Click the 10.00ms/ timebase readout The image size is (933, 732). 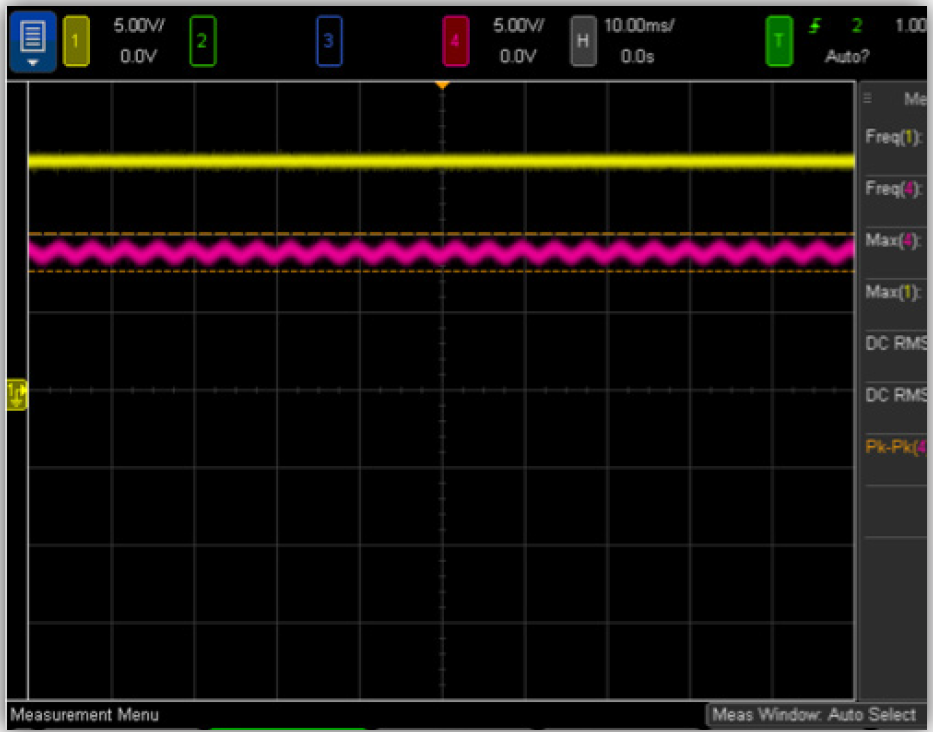tap(638, 26)
